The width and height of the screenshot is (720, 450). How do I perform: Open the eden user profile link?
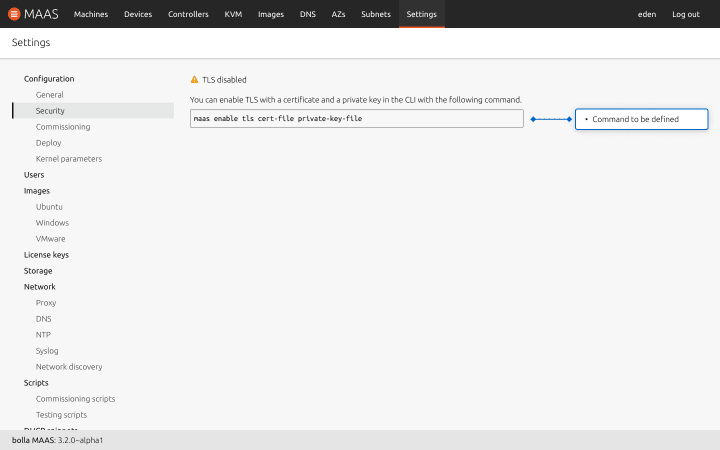pyautogui.click(x=647, y=14)
